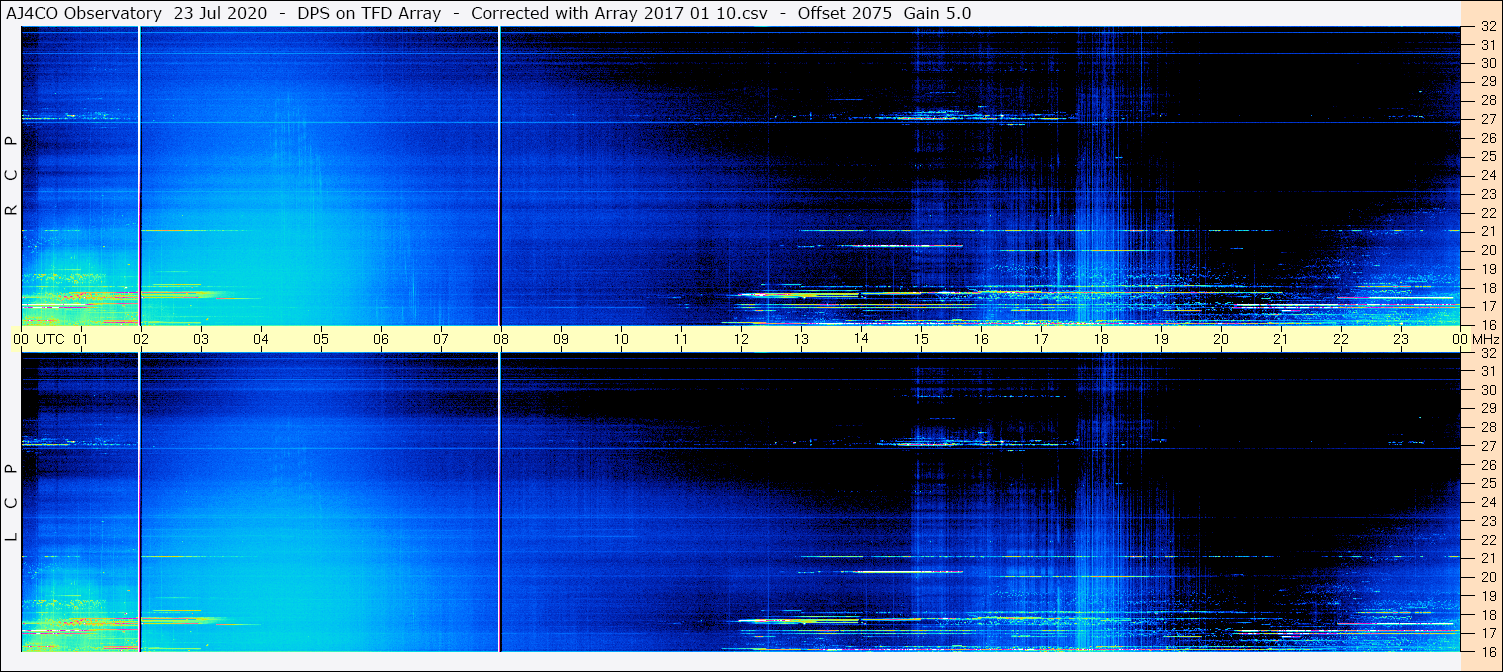Click white vertical line at 08 UTC in RCP
This screenshot has width=1503, height=672.
499,175
